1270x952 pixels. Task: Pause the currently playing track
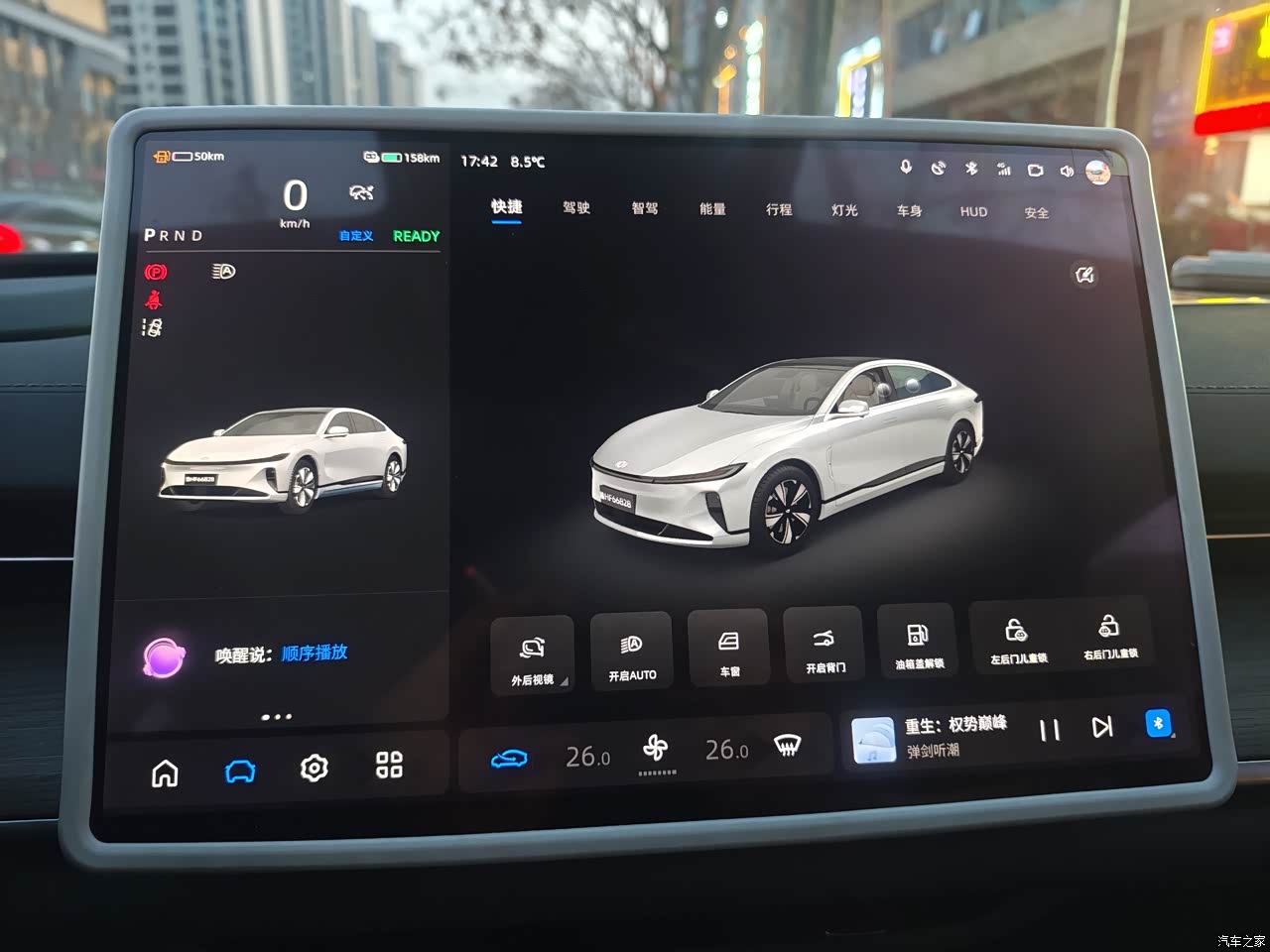coord(1049,730)
